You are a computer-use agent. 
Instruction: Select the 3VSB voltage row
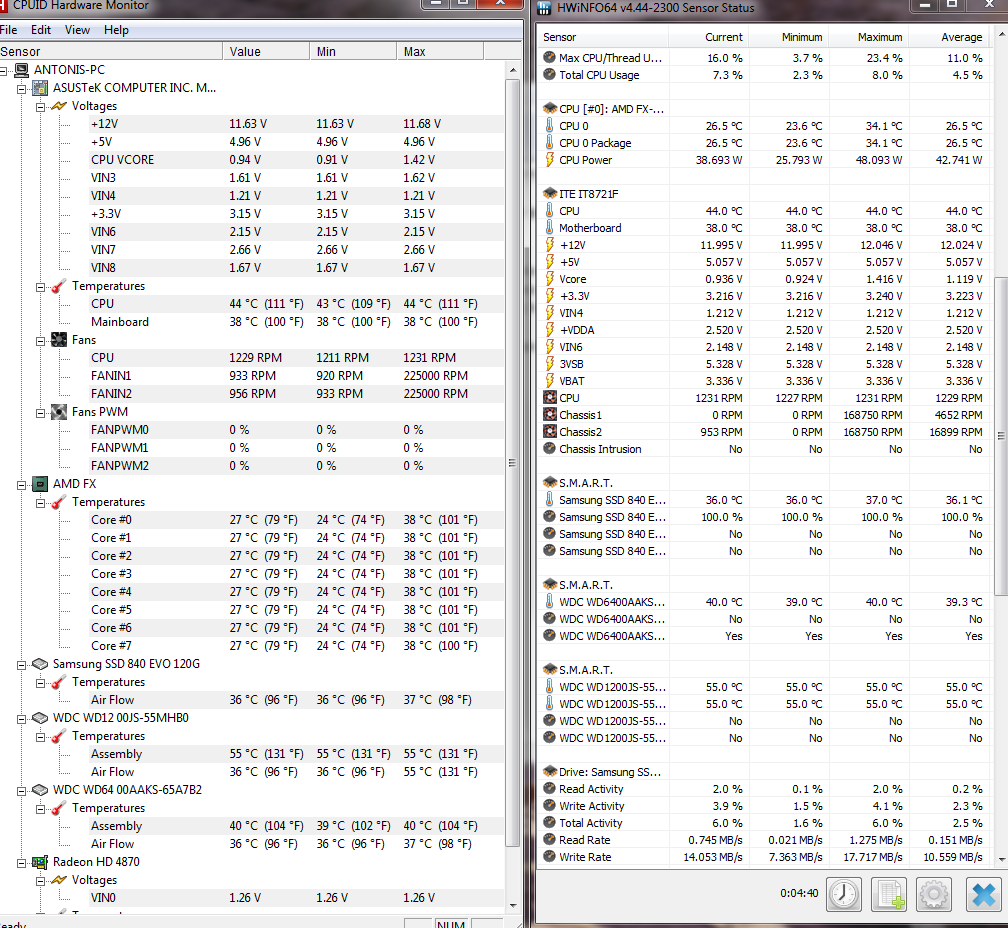(x=765, y=364)
